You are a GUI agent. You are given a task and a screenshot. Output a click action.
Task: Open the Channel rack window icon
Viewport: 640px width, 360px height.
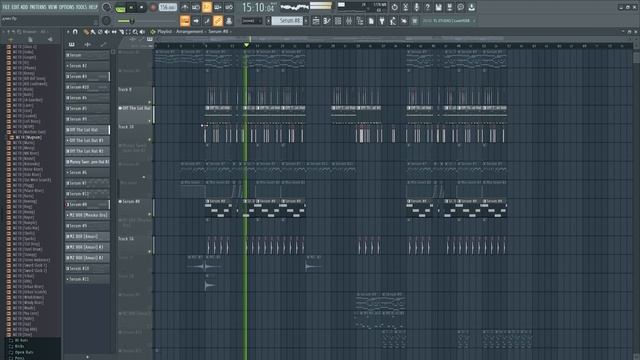pos(338,21)
